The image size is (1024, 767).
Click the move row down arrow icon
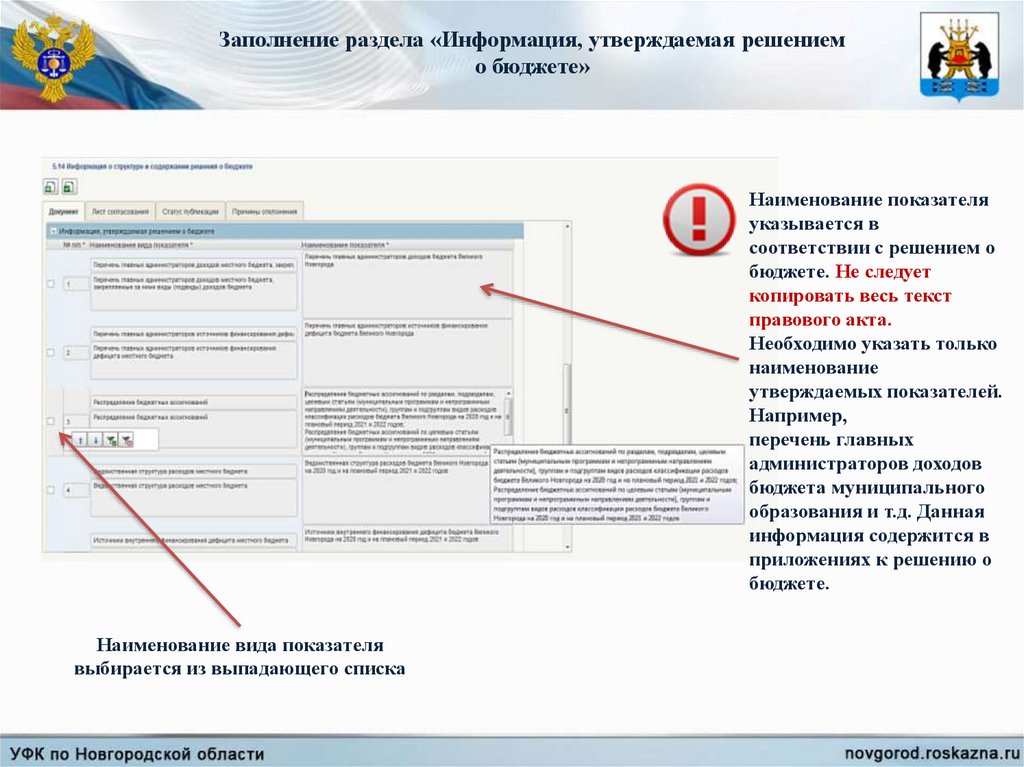click(96, 439)
